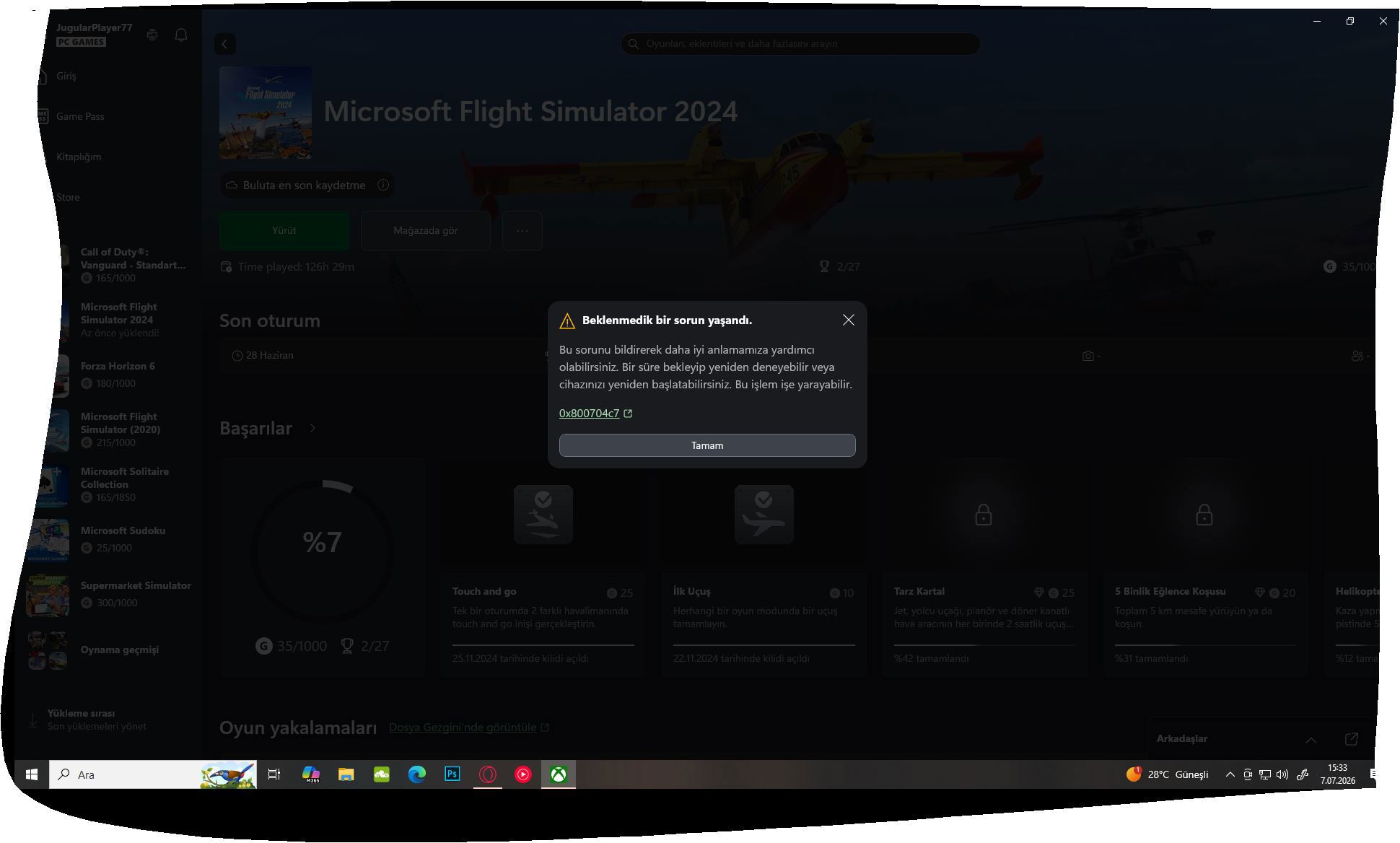
Task: Open Dosya Gezgini'nde görüntüle link
Action: point(468,728)
